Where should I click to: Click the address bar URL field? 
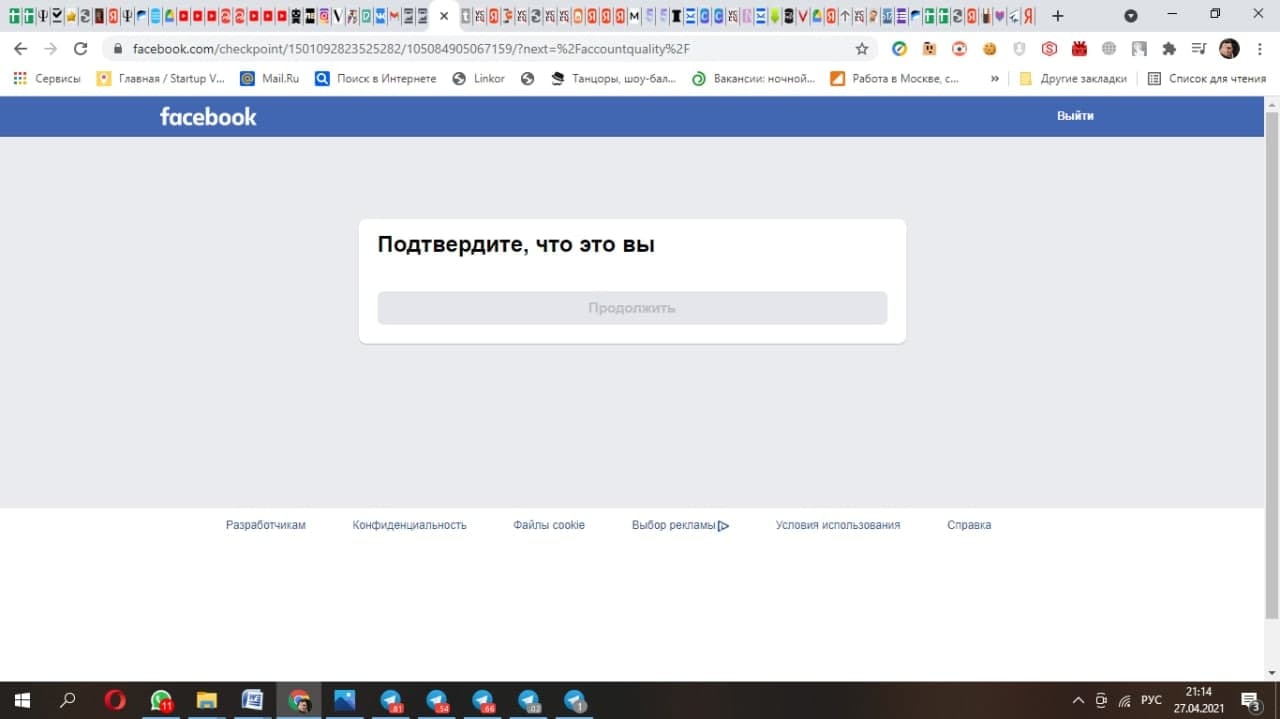pos(490,49)
